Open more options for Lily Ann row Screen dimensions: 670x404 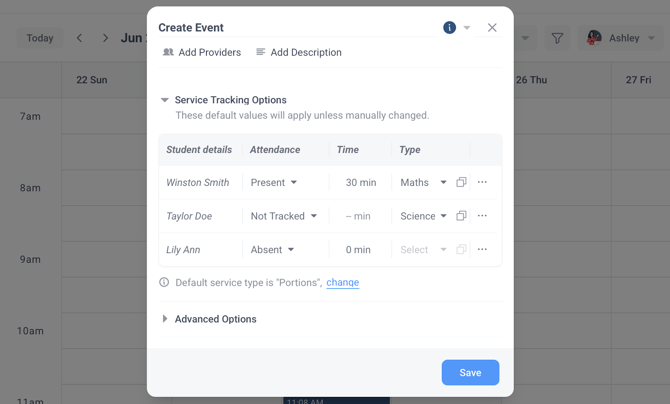pos(482,250)
